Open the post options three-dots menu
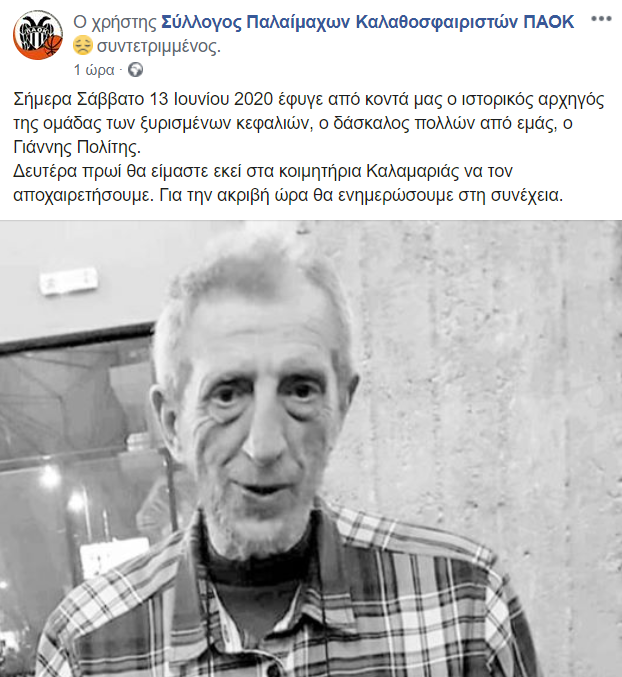This screenshot has width=622, height=677. click(x=601, y=19)
